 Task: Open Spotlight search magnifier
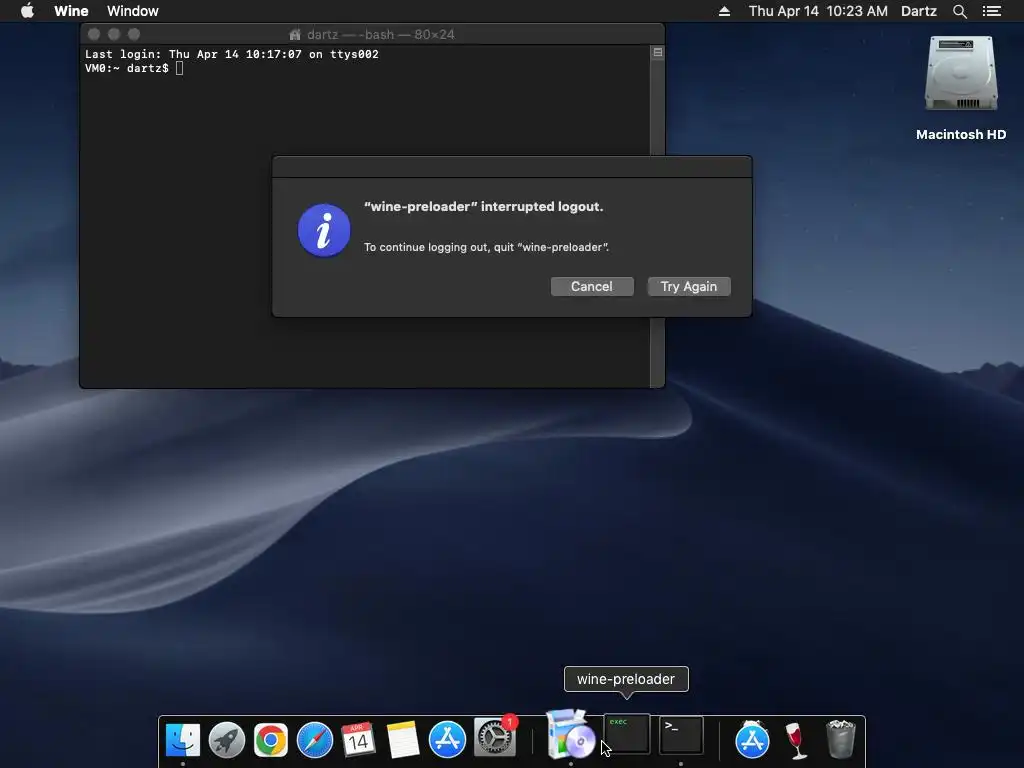coord(959,11)
